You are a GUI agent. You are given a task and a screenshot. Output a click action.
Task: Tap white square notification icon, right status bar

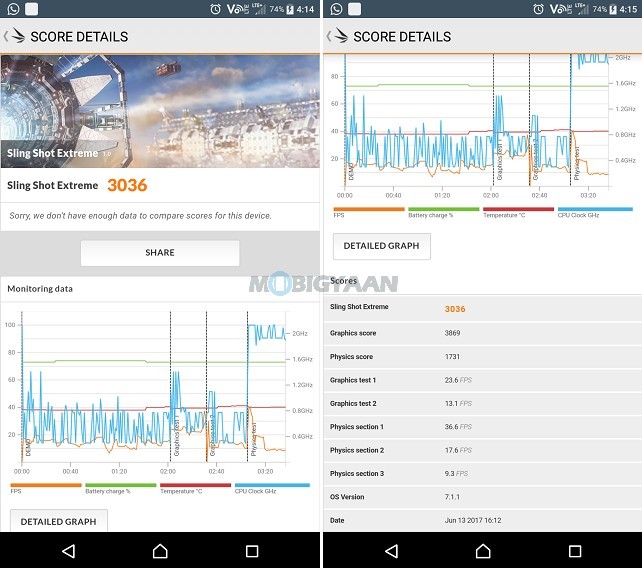point(355,9)
